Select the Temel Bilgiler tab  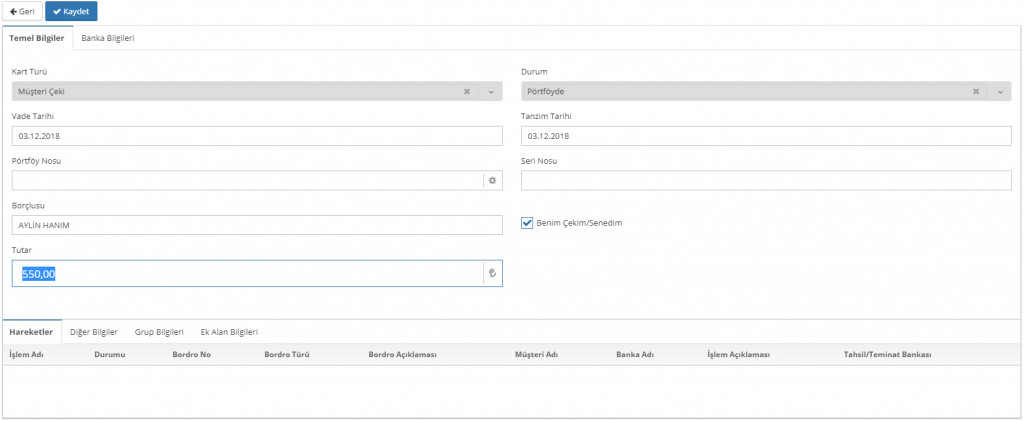(x=37, y=38)
